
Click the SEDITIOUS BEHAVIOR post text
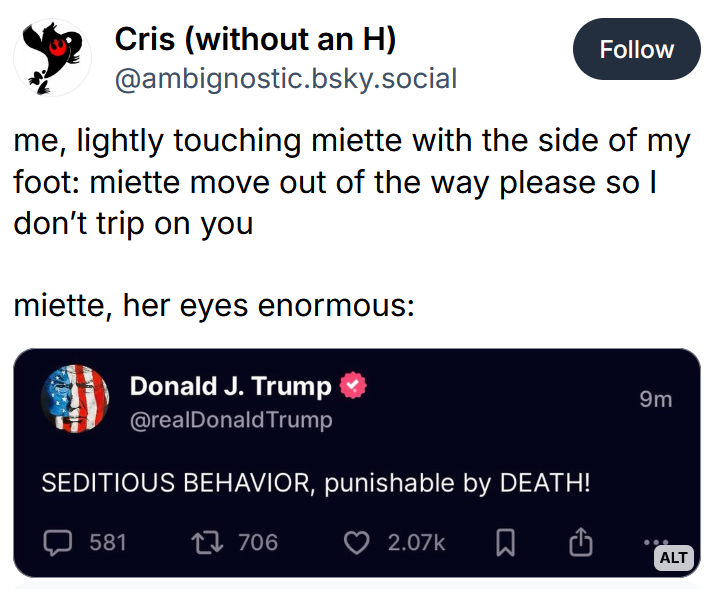(x=316, y=483)
